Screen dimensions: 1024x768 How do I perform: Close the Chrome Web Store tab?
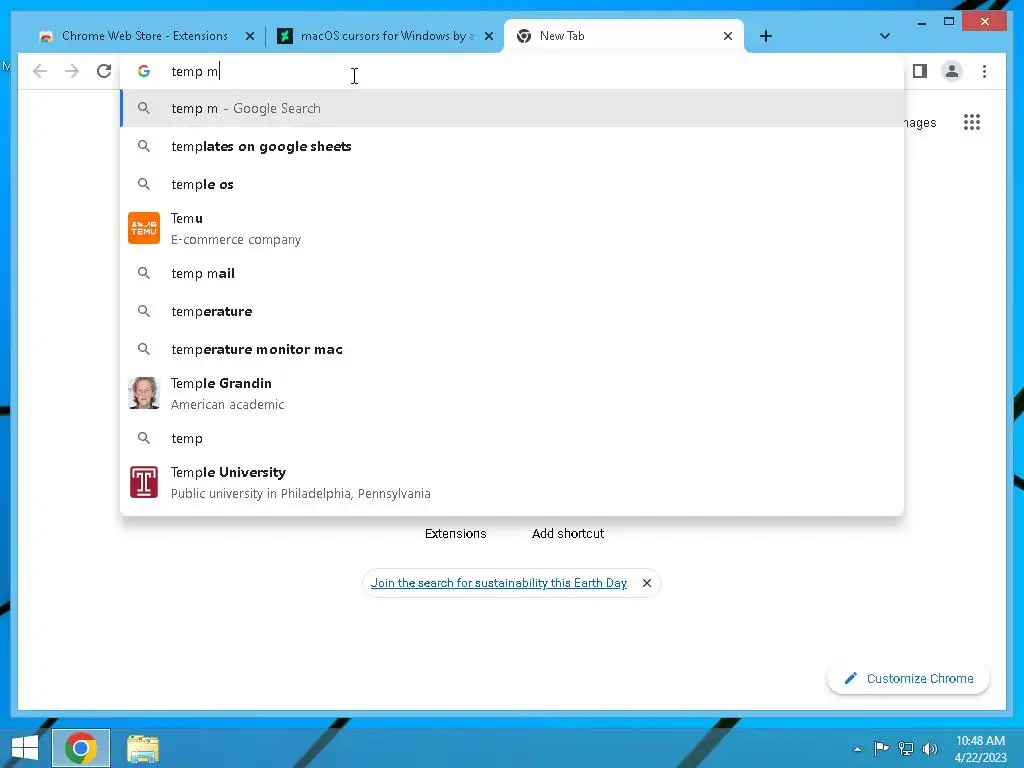coord(249,37)
